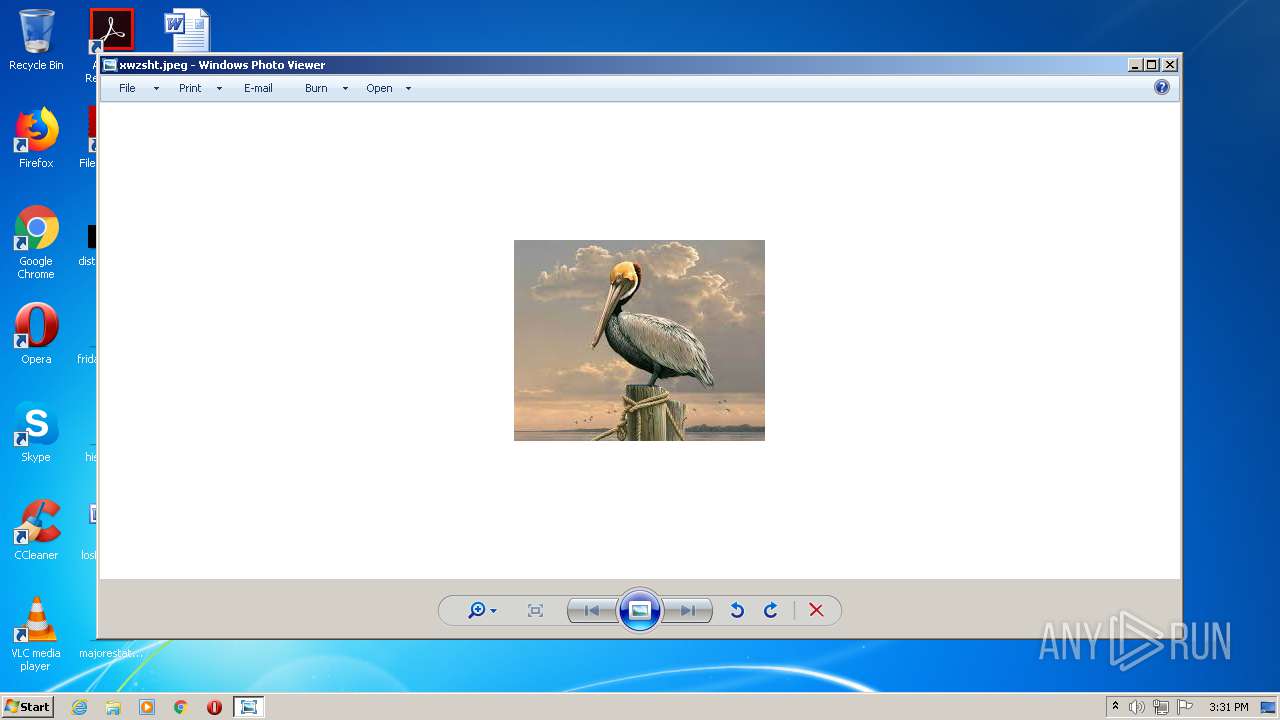Rotate the photo clockwise
The image size is (1280, 720).
[771, 610]
